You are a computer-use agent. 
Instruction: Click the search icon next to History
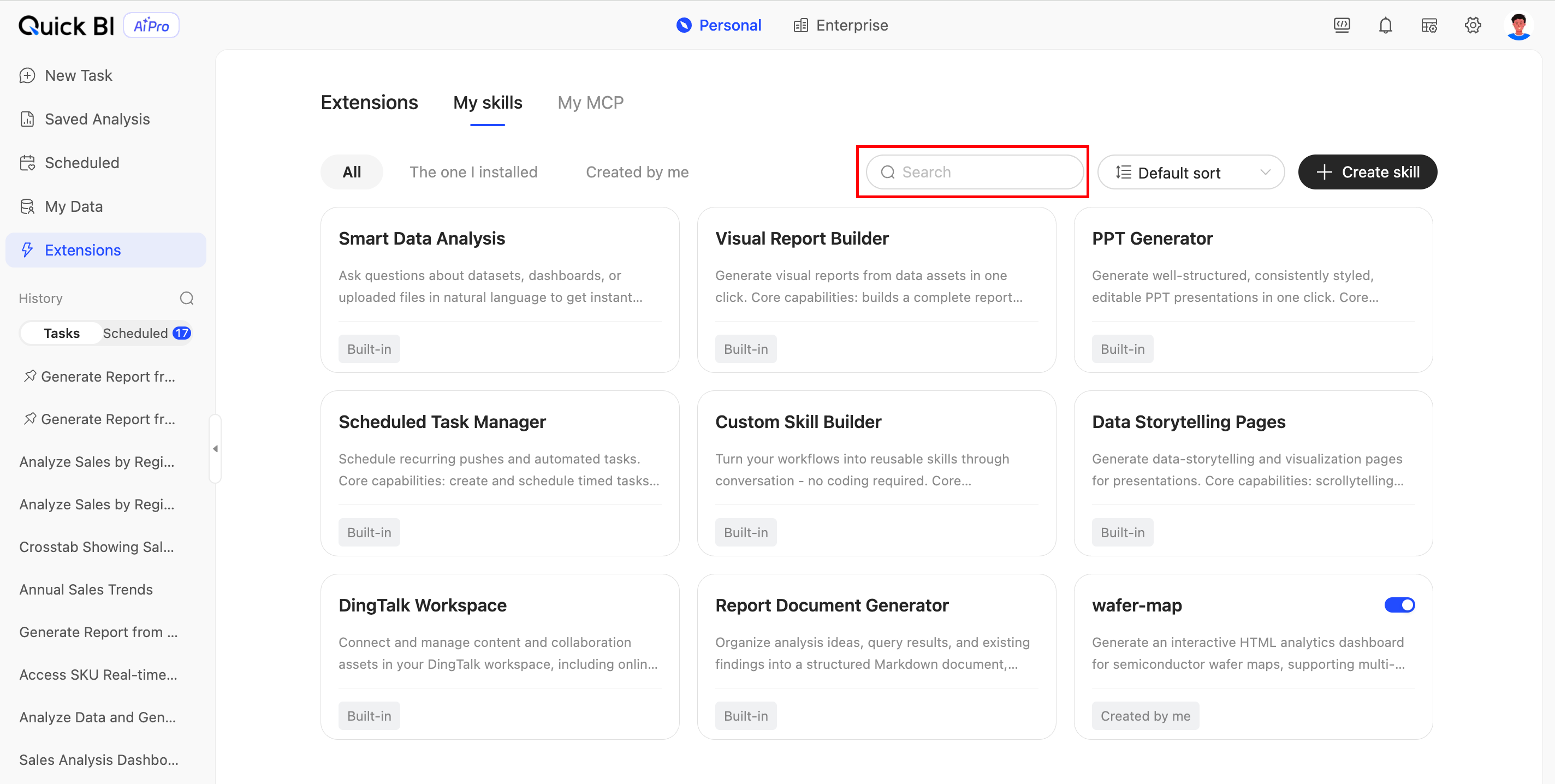pyautogui.click(x=187, y=298)
